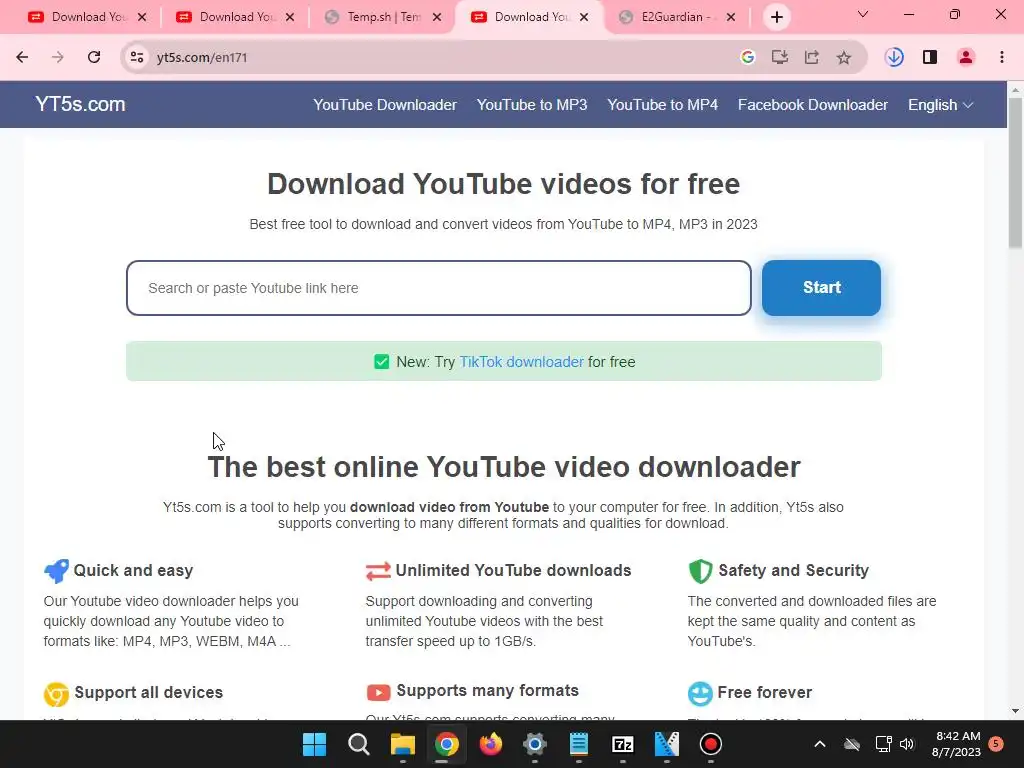Click the Chrome taskbar icon
This screenshot has width=1024, height=768.
coord(447,744)
